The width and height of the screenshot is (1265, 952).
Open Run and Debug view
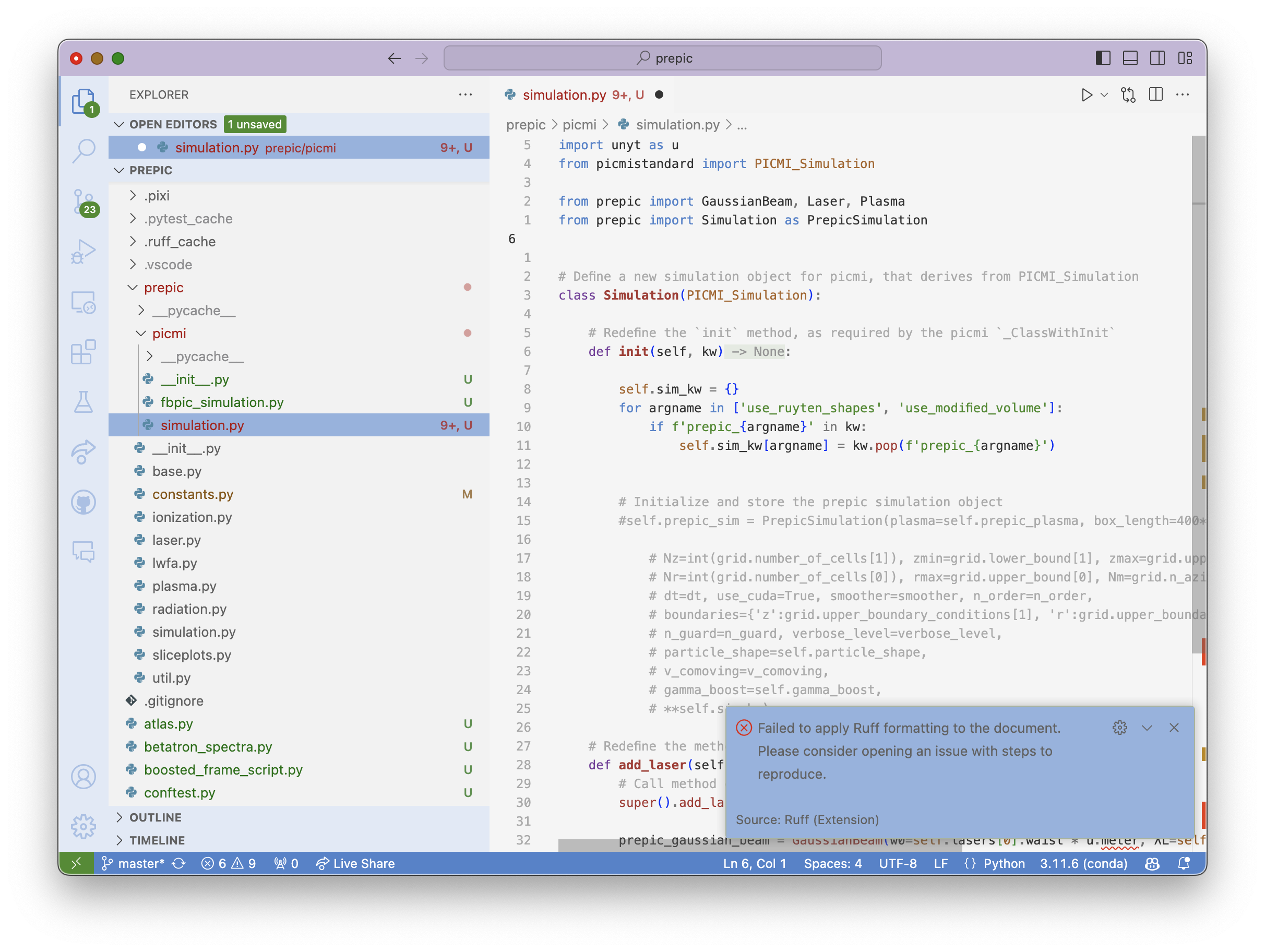(x=83, y=252)
